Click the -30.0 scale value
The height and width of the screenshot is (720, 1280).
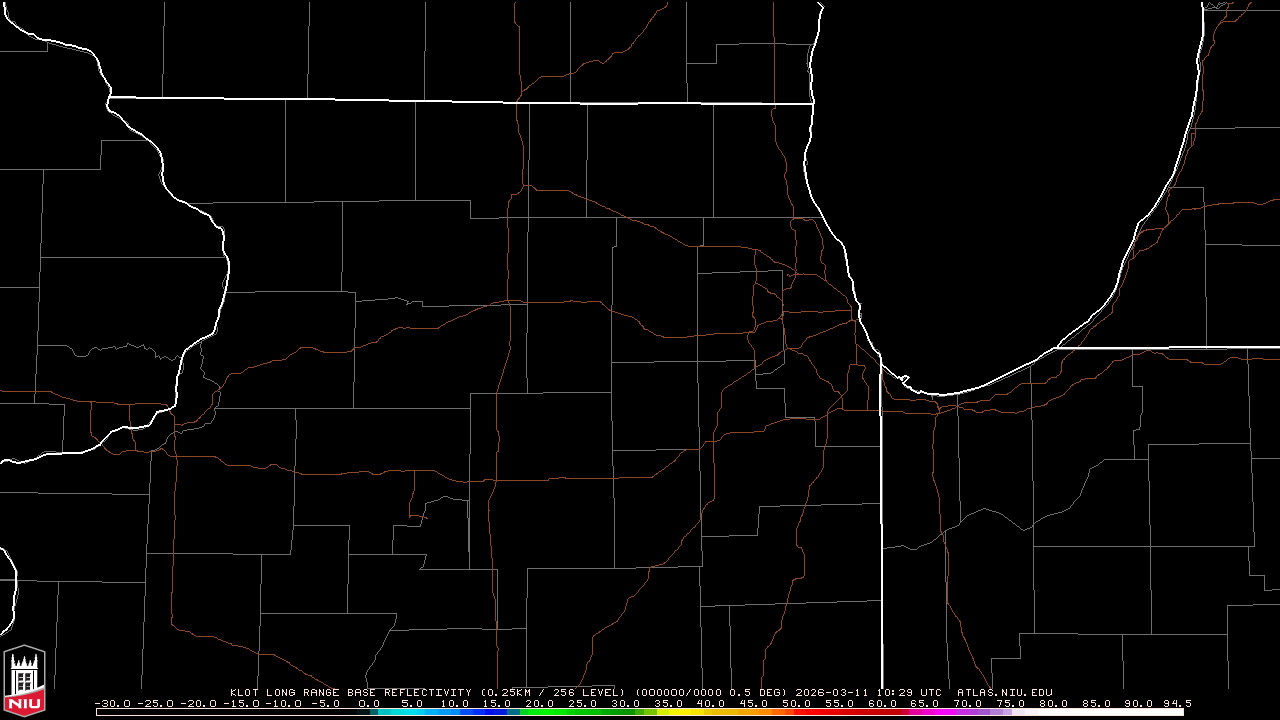coord(113,703)
